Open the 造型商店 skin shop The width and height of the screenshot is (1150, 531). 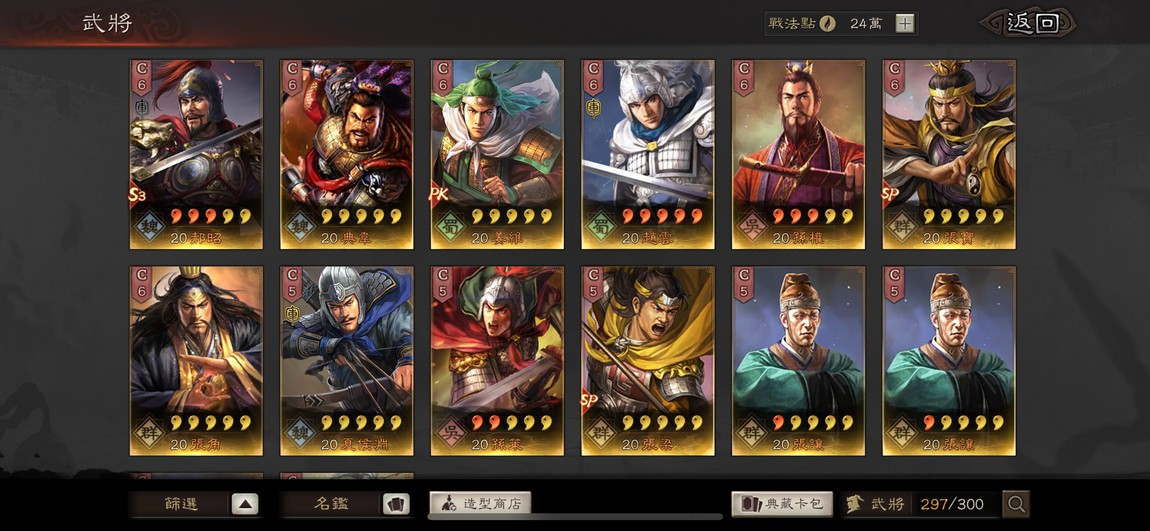point(480,503)
